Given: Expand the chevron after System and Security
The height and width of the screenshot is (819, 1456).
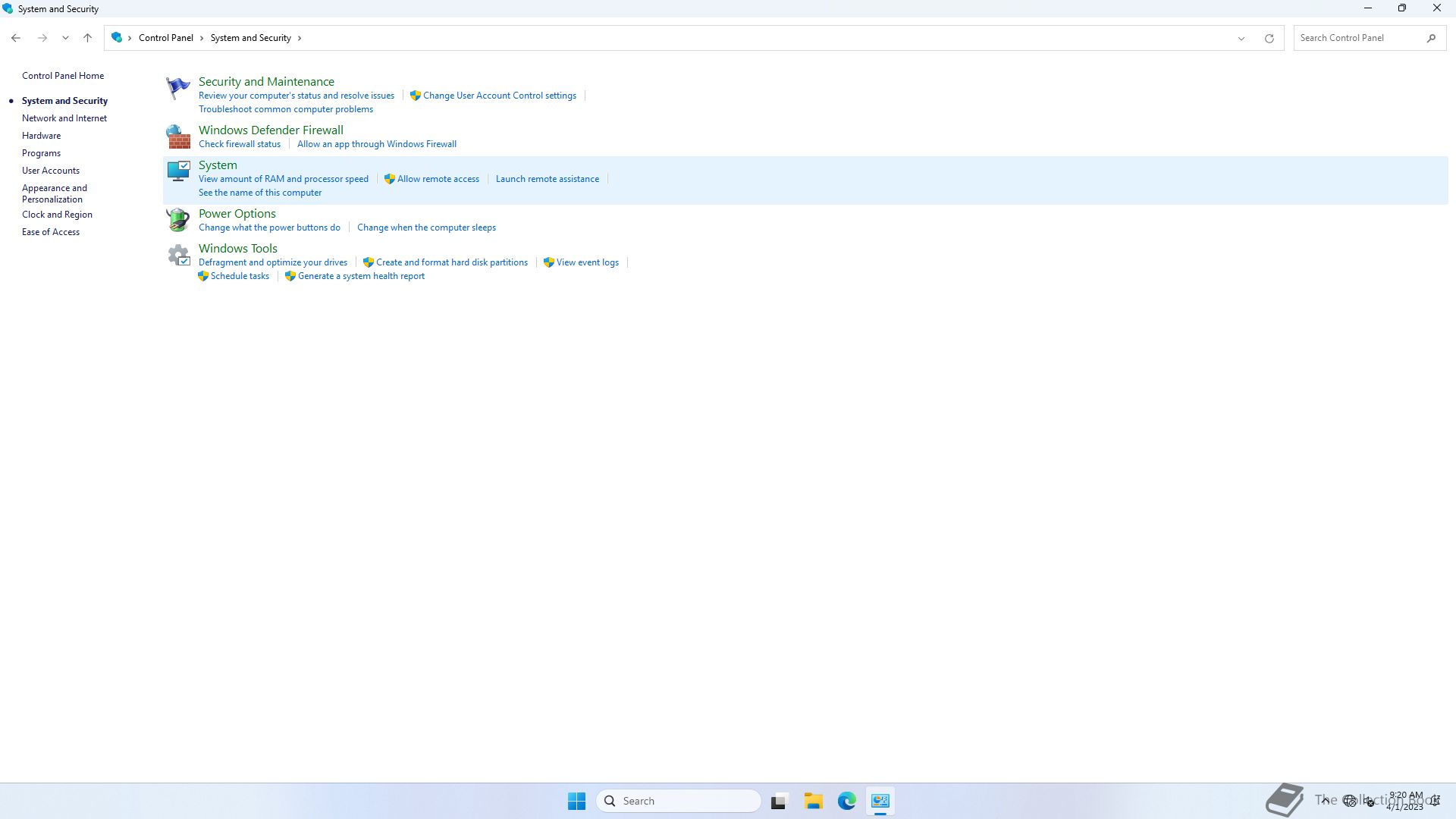Looking at the screenshot, I should point(300,38).
